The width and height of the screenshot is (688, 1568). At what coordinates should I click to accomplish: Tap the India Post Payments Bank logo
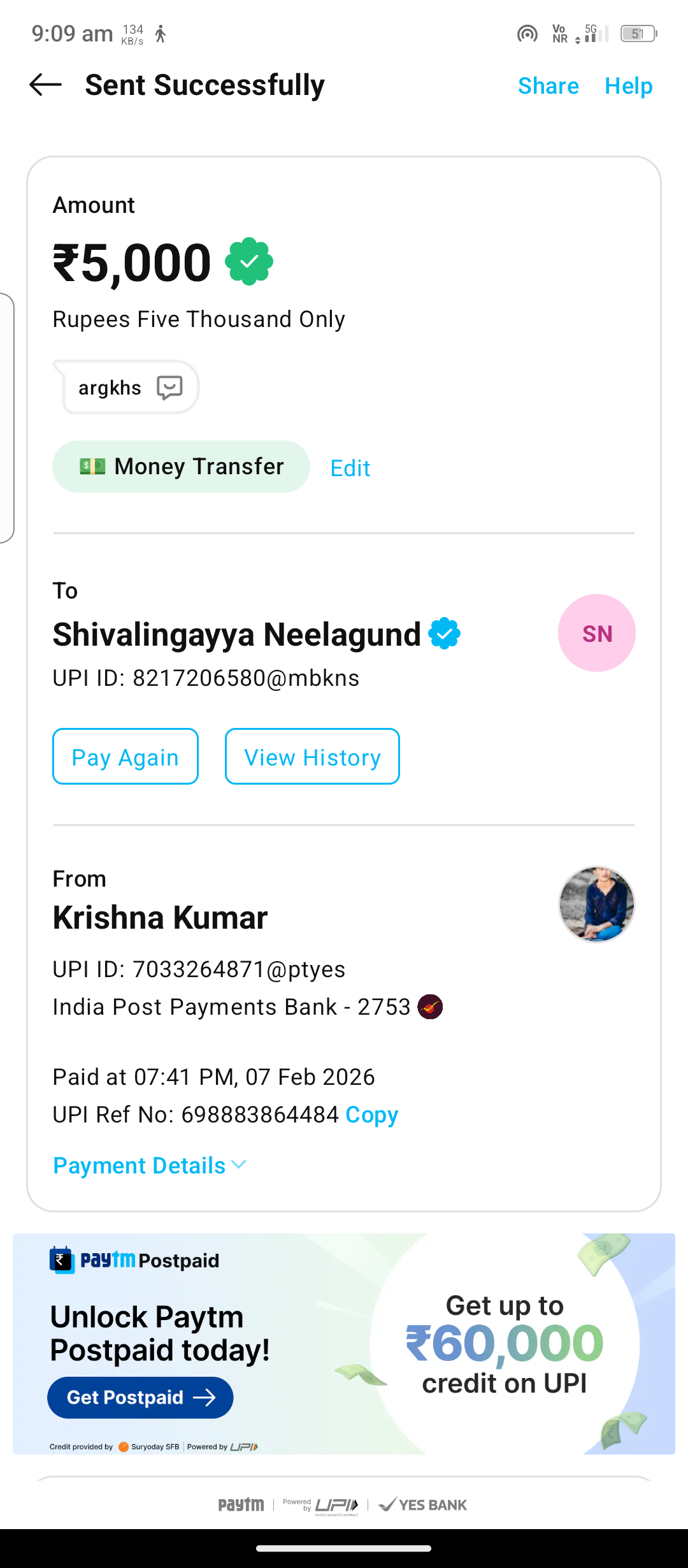click(430, 1007)
